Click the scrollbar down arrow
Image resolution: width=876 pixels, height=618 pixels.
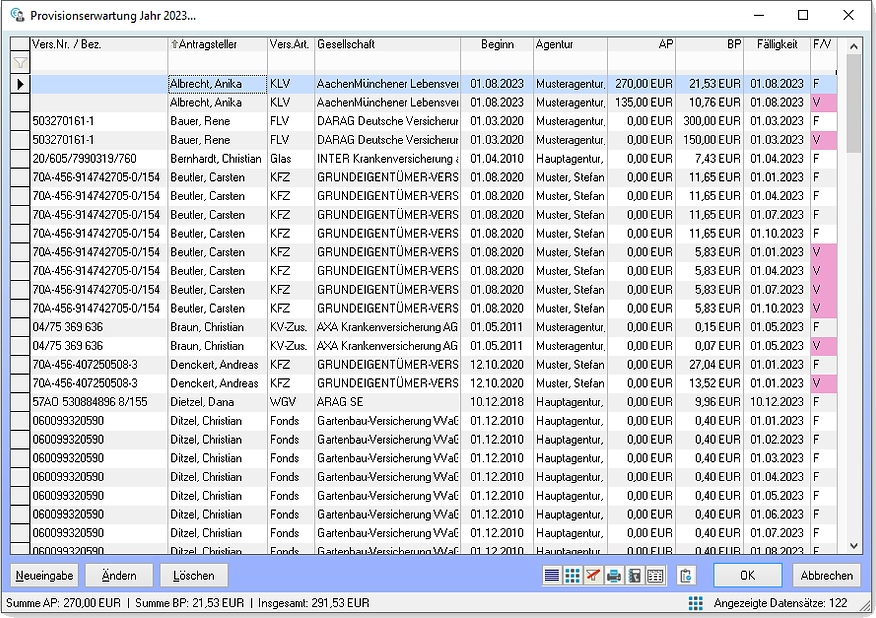click(853, 546)
